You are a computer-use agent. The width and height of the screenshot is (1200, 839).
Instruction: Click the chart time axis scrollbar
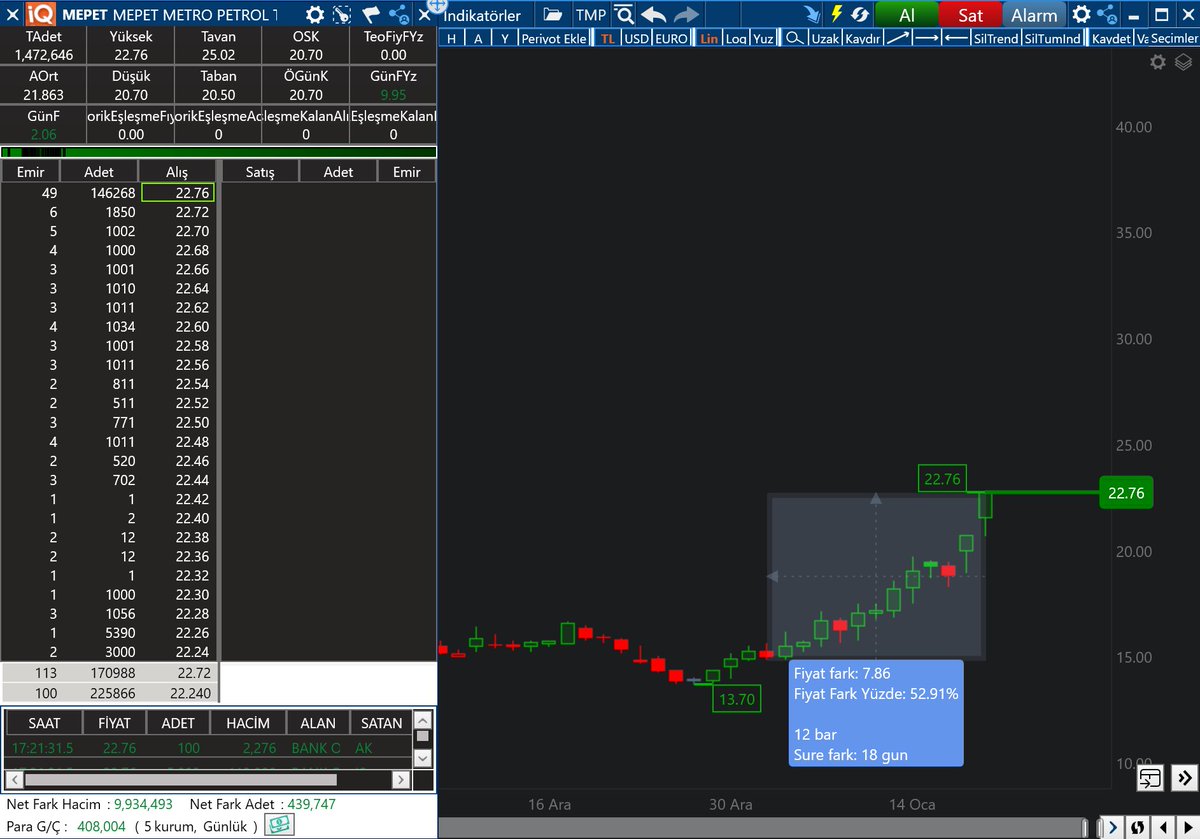(x=762, y=828)
